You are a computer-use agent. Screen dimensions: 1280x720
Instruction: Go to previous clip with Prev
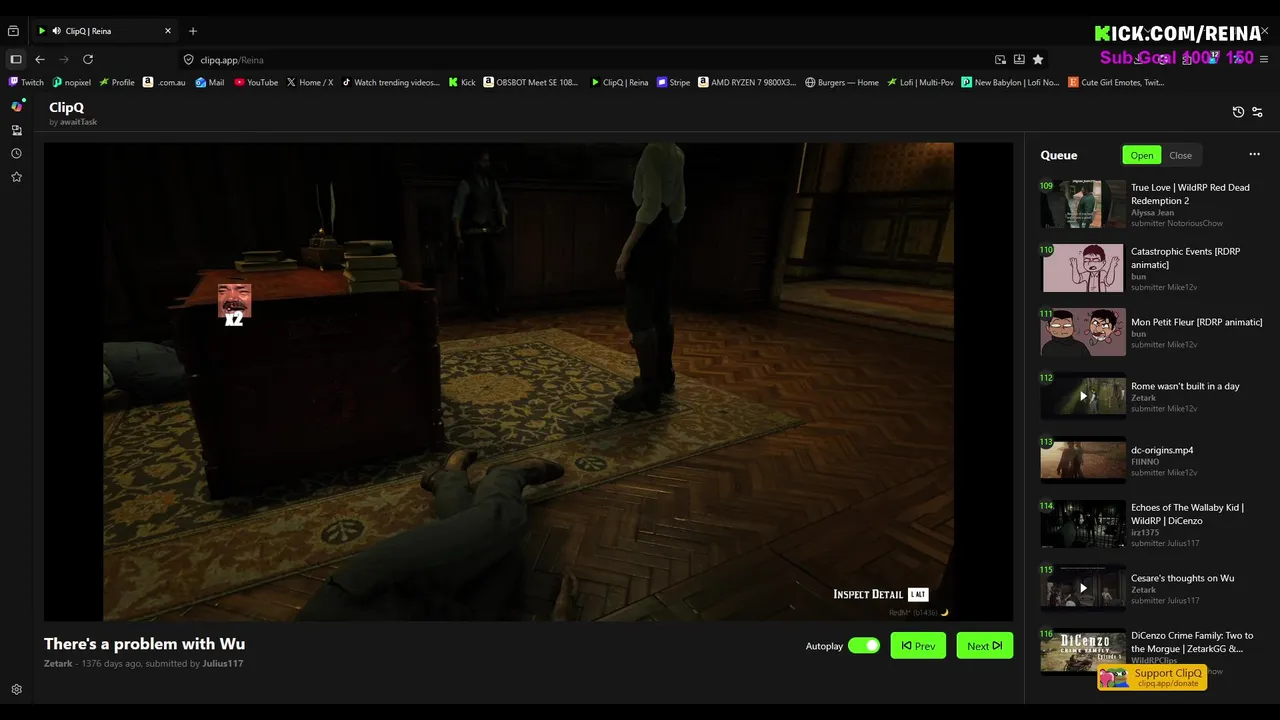pos(918,646)
